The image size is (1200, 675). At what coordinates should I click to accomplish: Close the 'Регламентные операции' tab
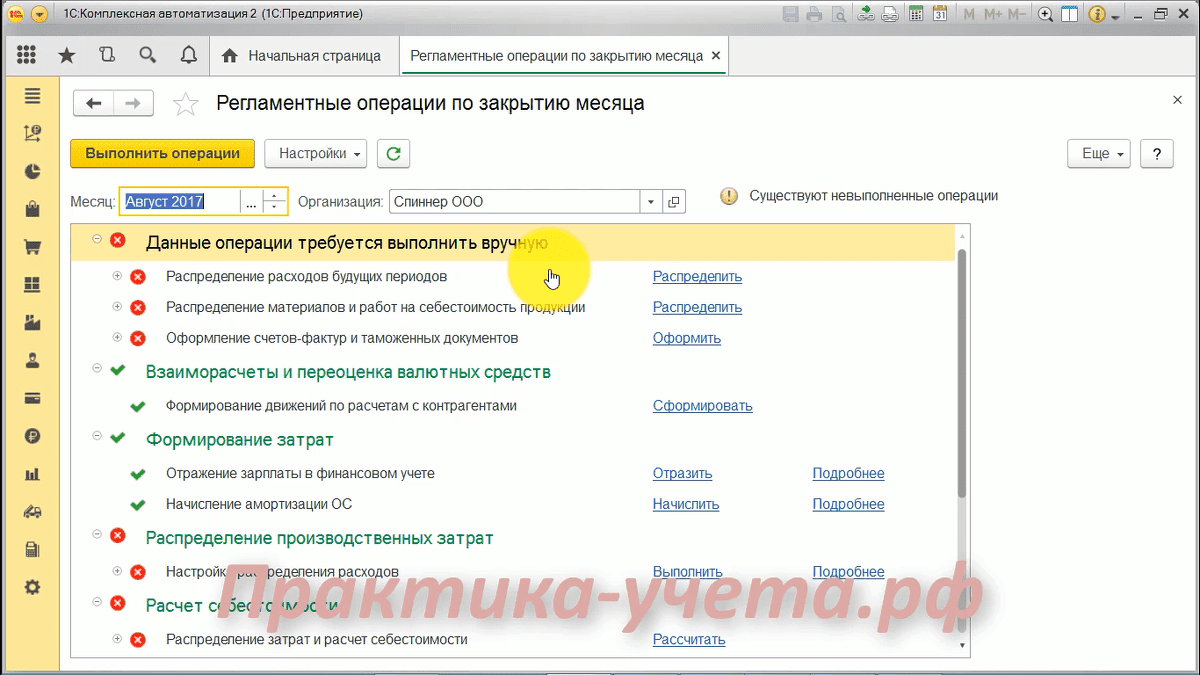tap(715, 56)
